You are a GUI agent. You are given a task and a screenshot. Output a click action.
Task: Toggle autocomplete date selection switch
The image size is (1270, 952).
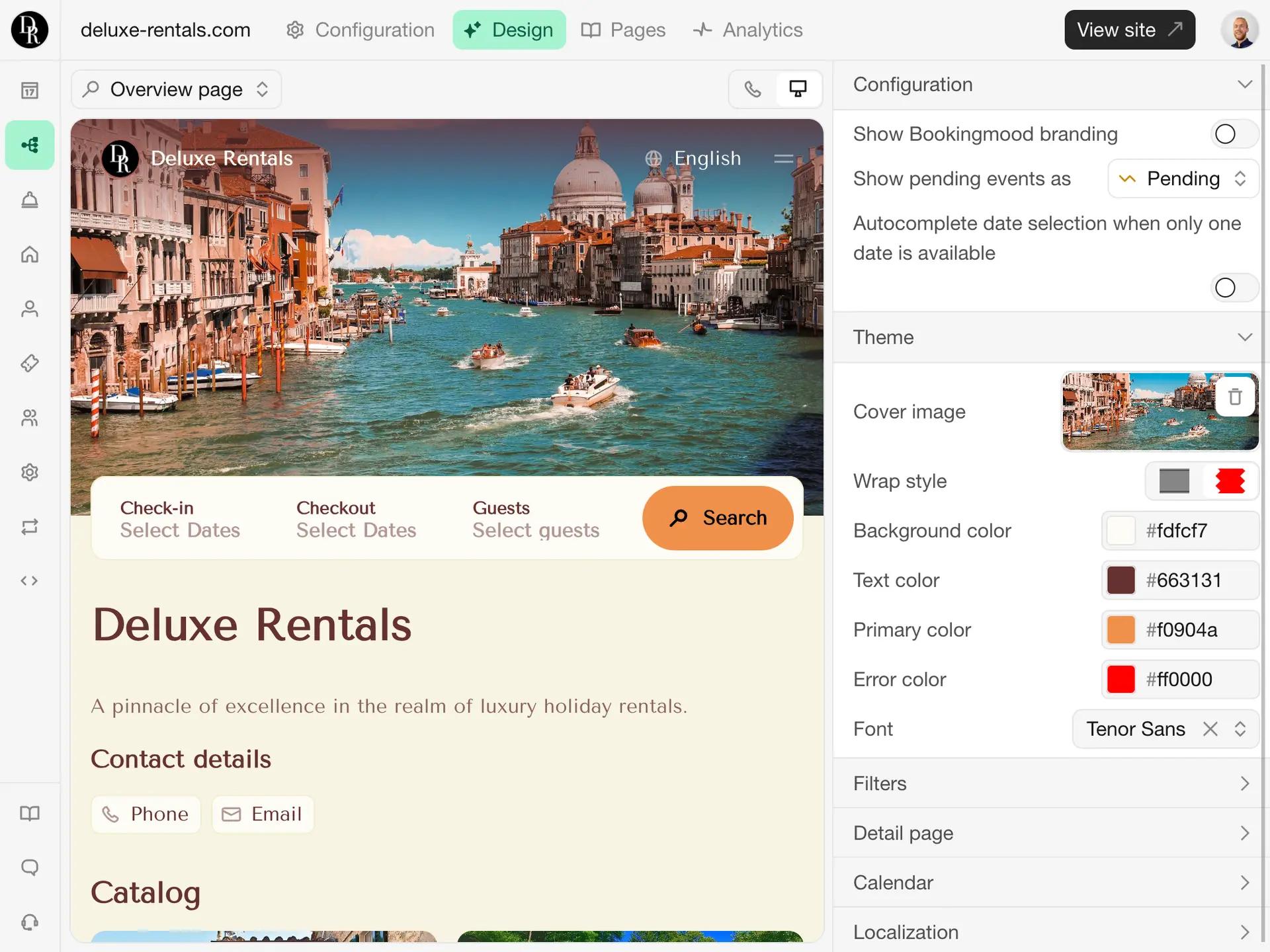1234,288
